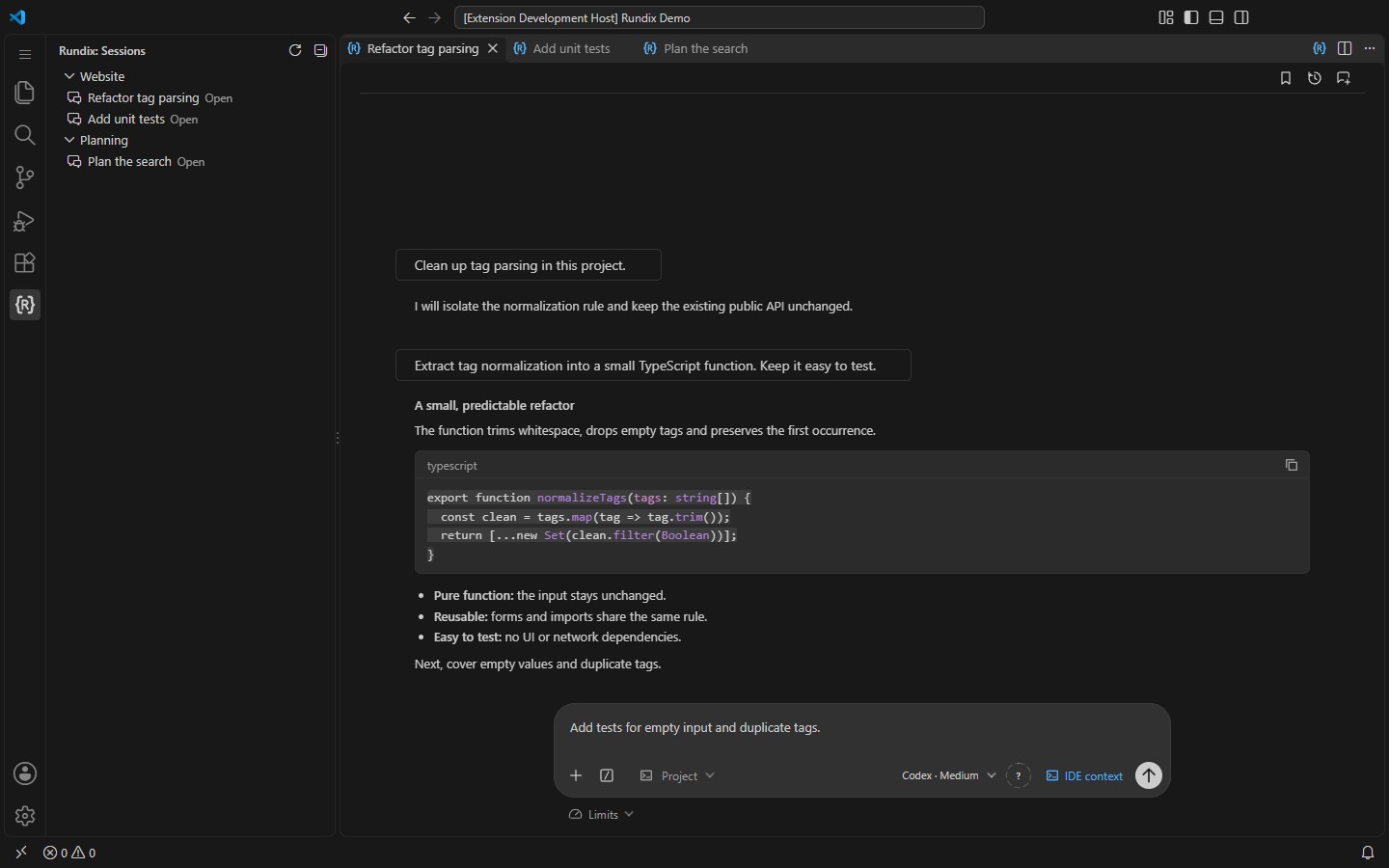1389x868 pixels.
Task: Split the editor to the right
Action: click(1345, 48)
